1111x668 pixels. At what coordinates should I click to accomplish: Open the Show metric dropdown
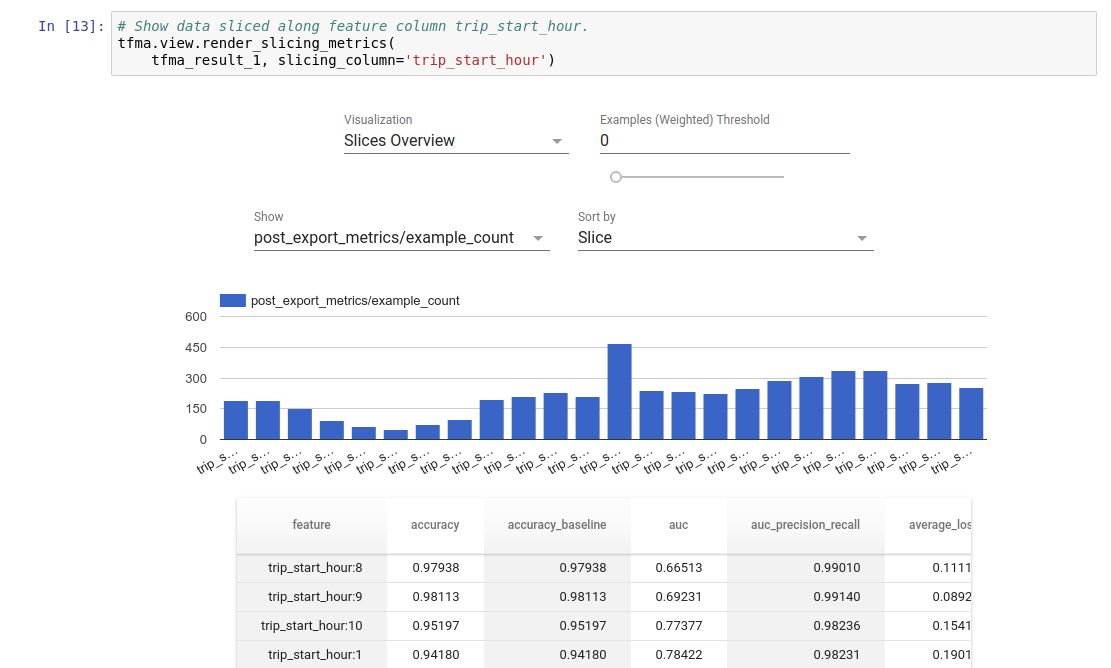[x=400, y=238]
